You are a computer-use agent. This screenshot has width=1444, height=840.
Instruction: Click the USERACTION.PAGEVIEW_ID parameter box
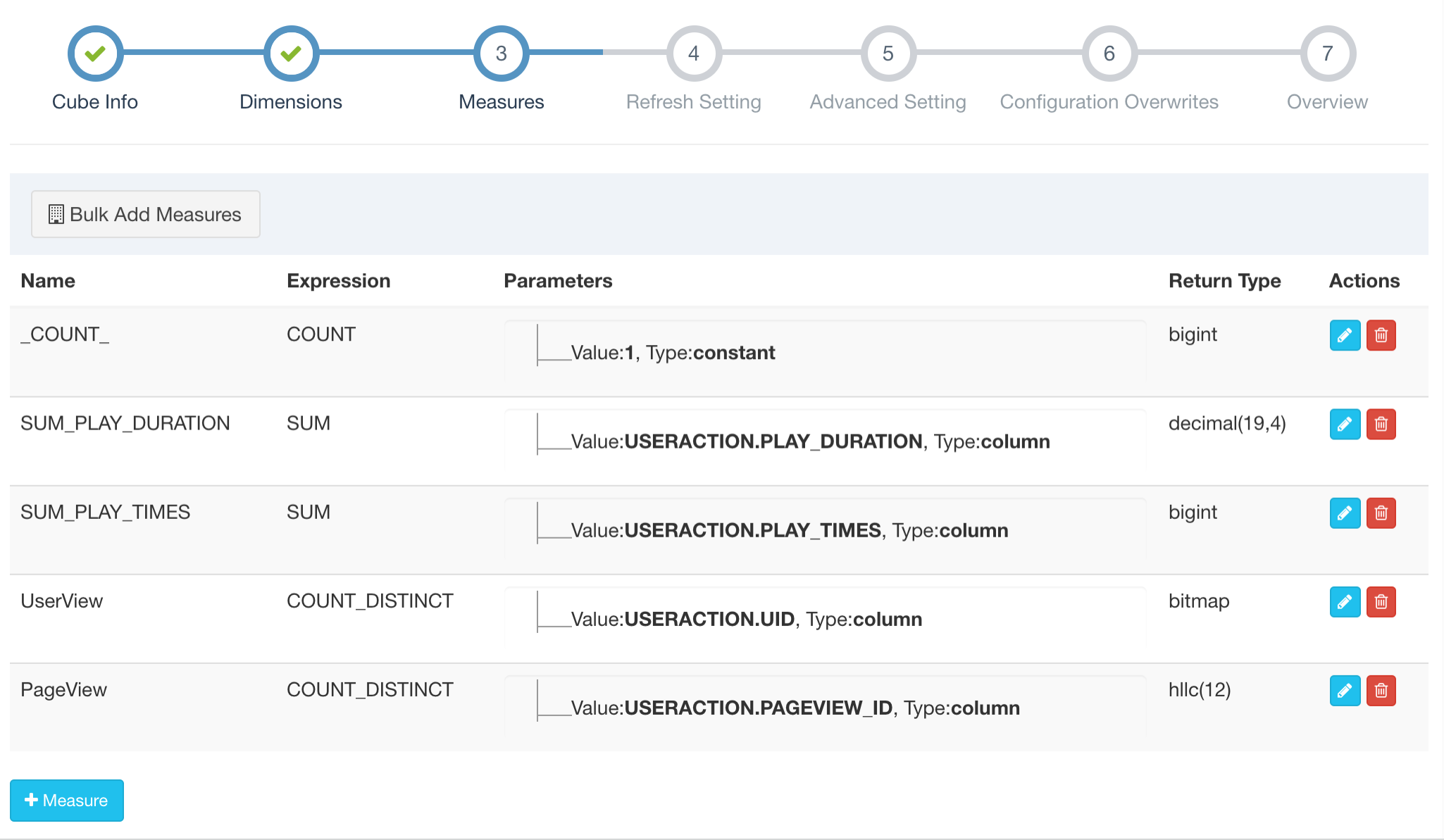coord(824,707)
